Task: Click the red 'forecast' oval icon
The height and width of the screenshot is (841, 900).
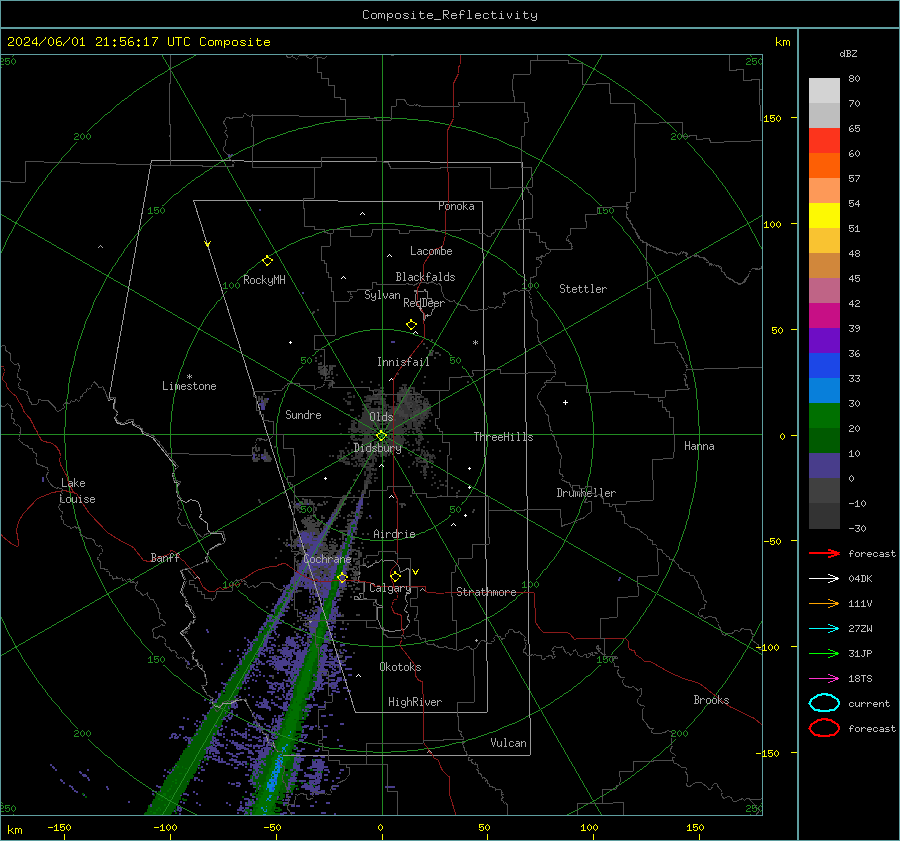Action: point(824,728)
